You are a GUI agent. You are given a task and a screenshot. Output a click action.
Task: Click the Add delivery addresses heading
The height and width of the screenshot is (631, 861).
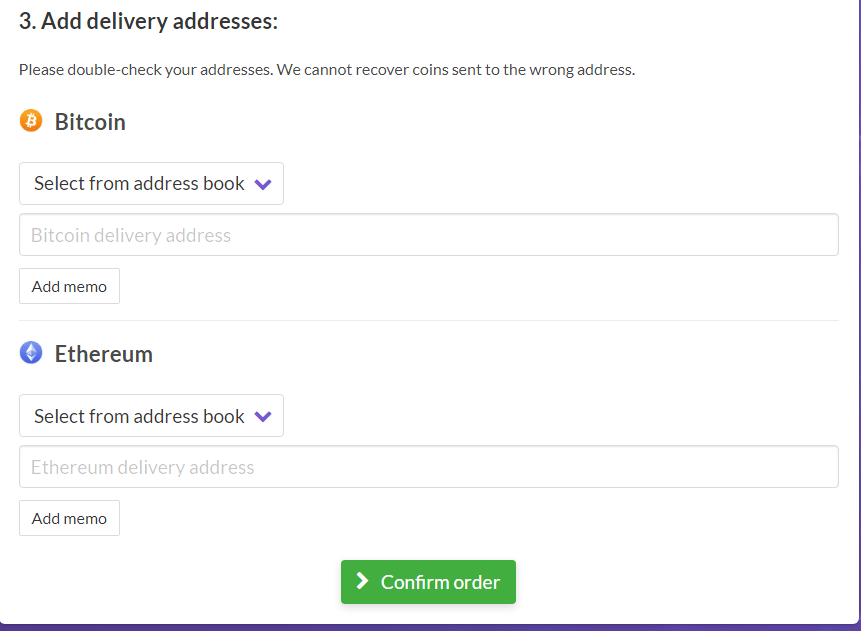148,20
